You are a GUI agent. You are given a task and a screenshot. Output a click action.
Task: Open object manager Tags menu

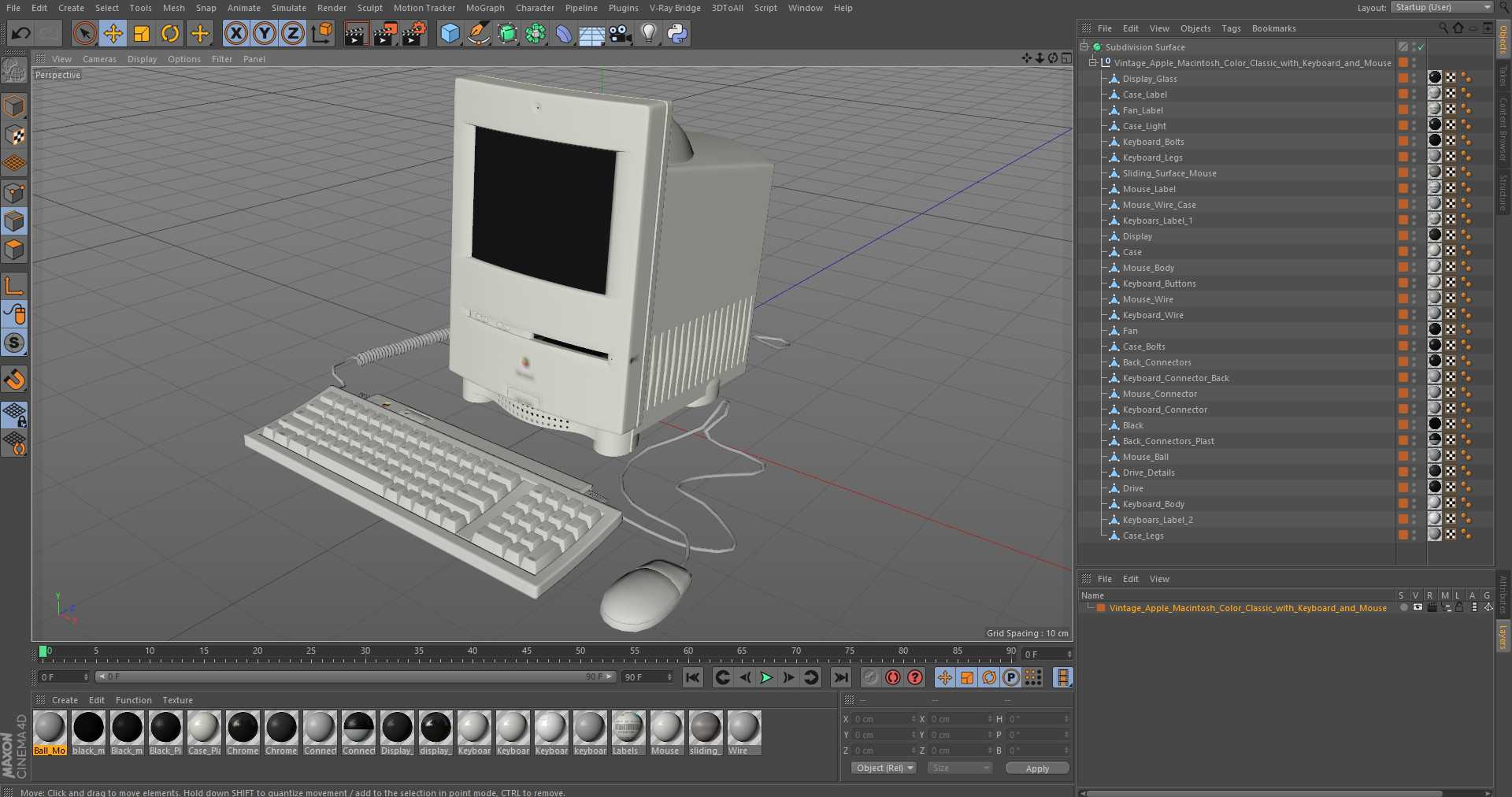[1231, 28]
